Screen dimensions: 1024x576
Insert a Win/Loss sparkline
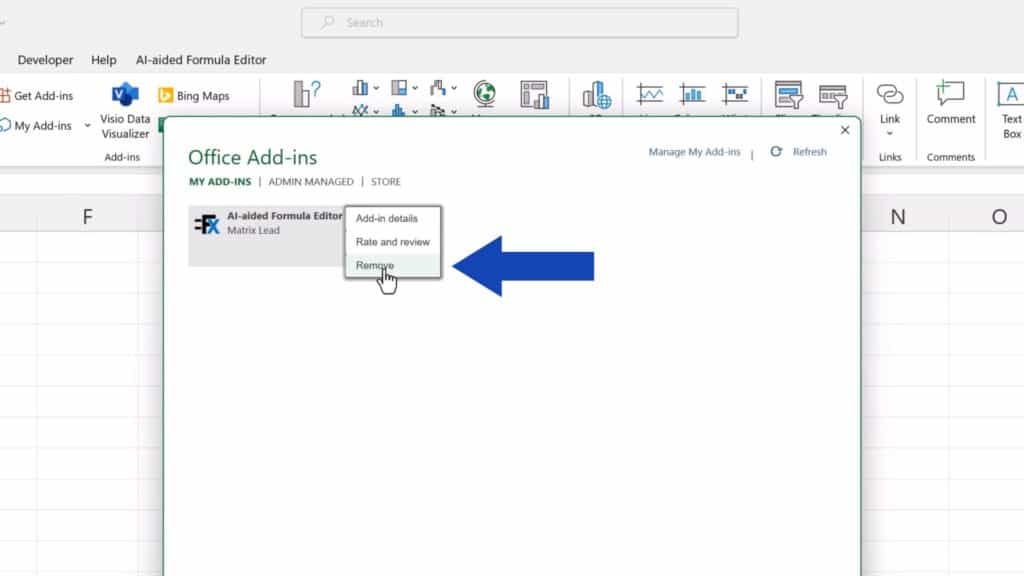[x=735, y=95]
